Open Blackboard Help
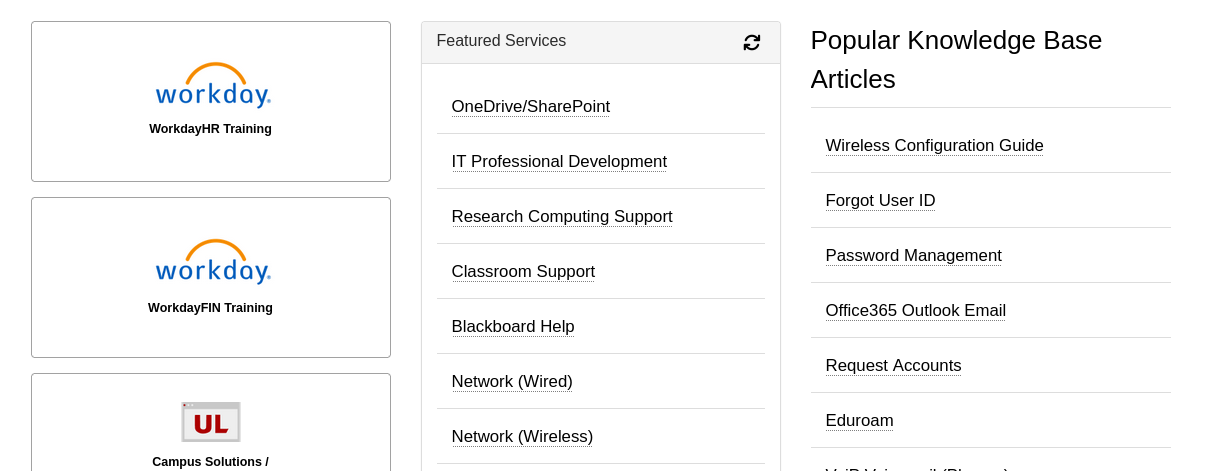 [x=513, y=327]
